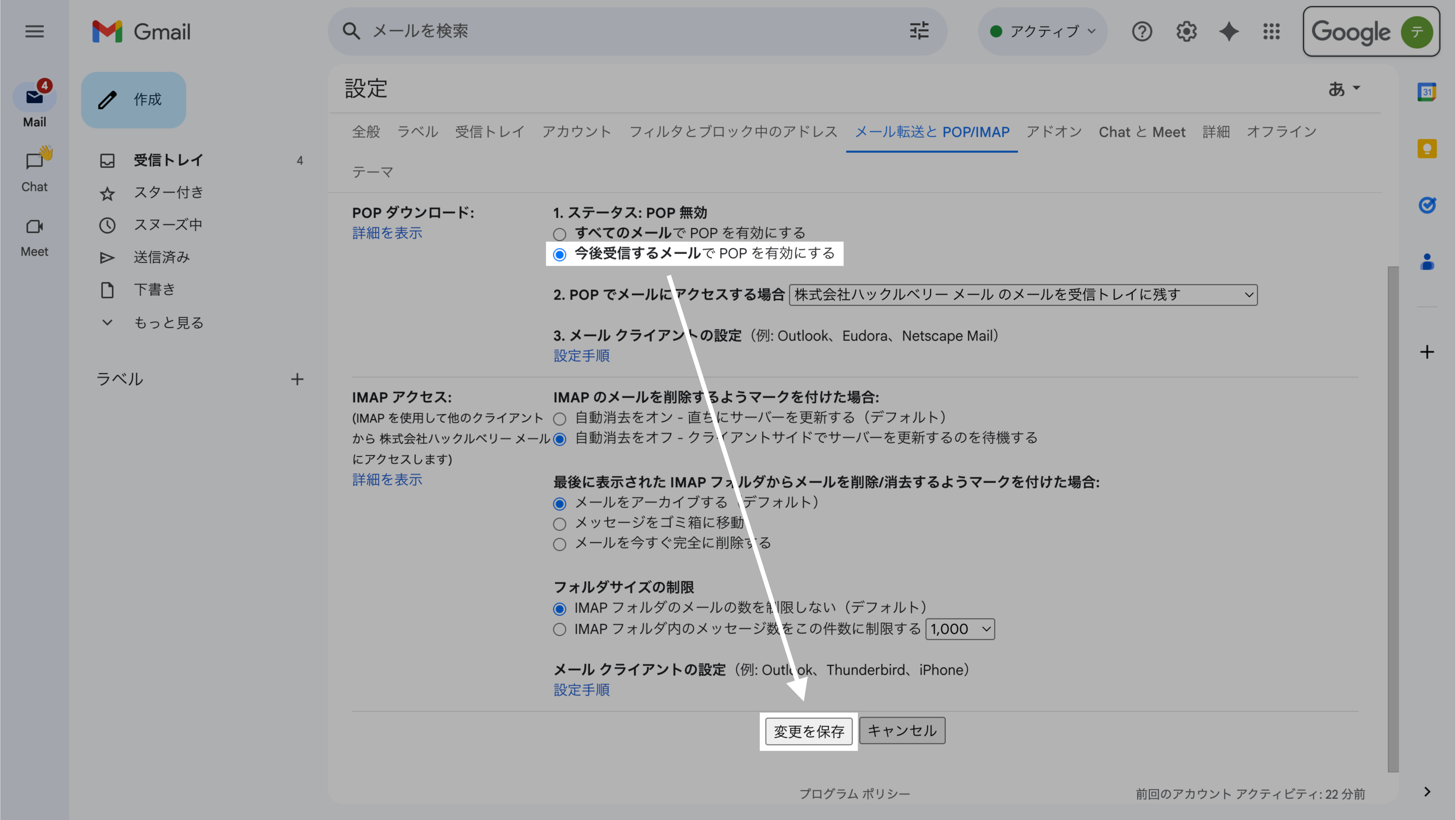The image size is (1456, 820).
Task: Select すべてのメールで POP を有効にする radio
Action: pyautogui.click(x=560, y=234)
